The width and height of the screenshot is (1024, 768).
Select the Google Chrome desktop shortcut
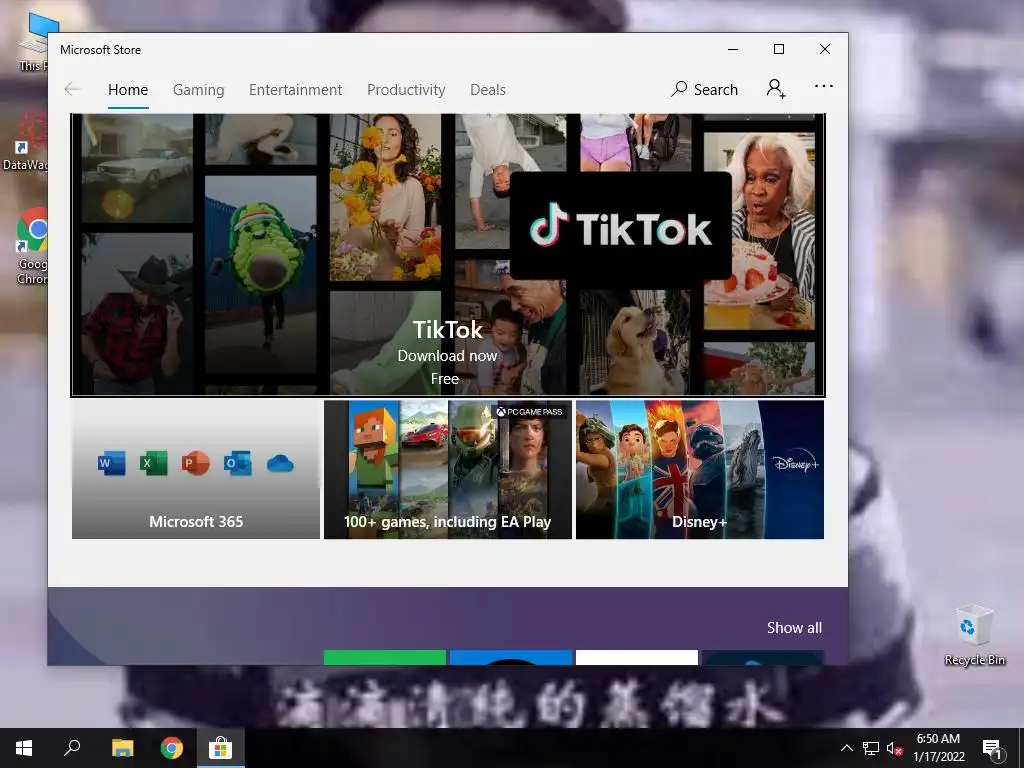[x=31, y=247]
